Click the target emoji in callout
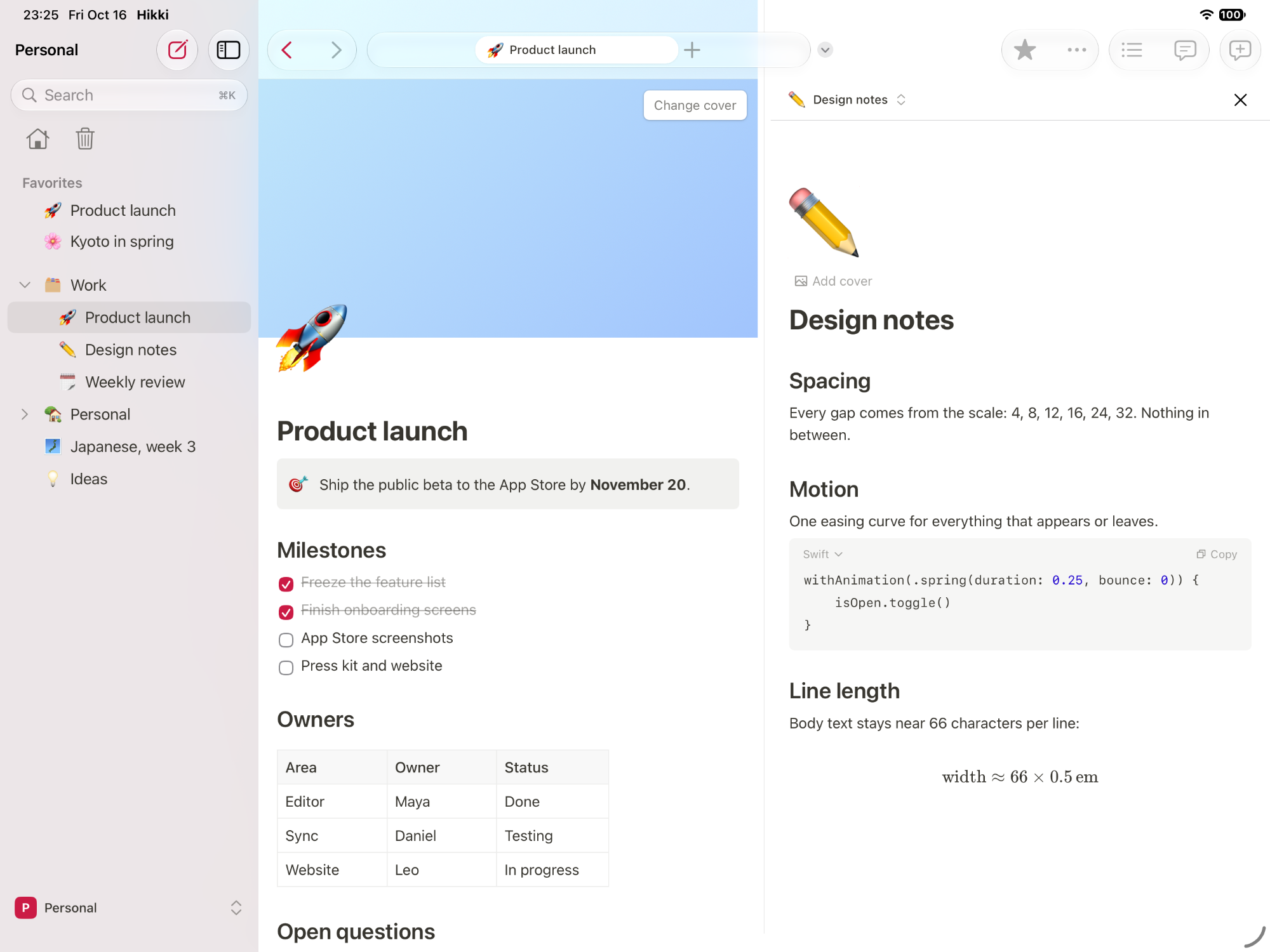This screenshot has width=1270, height=952. tap(298, 484)
